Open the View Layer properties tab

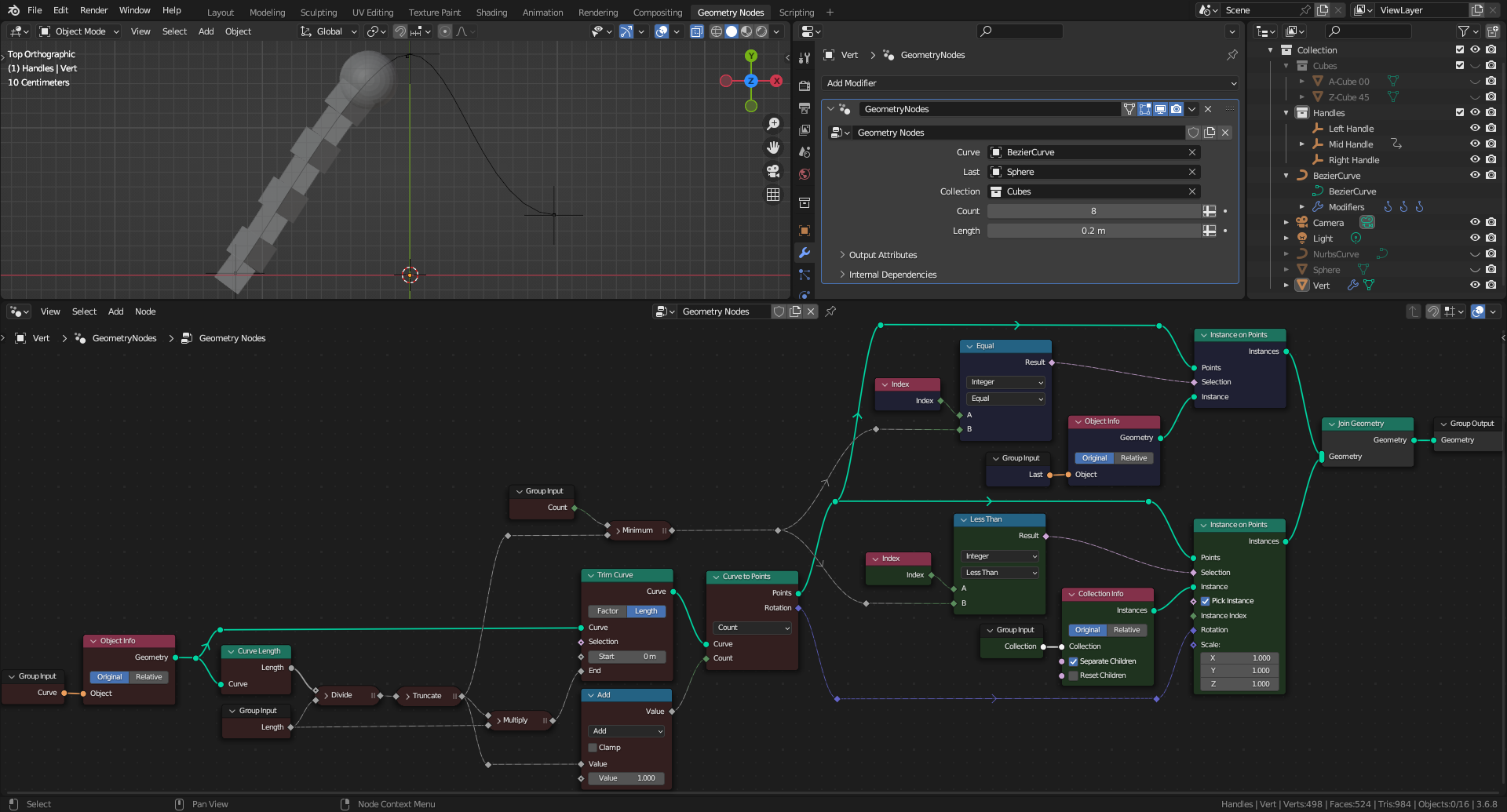pyautogui.click(x=805, y=130)
